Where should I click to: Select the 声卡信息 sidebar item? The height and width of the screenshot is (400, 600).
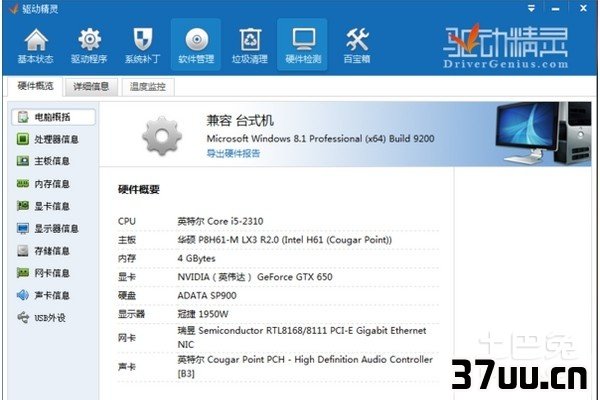click(43, 295)
